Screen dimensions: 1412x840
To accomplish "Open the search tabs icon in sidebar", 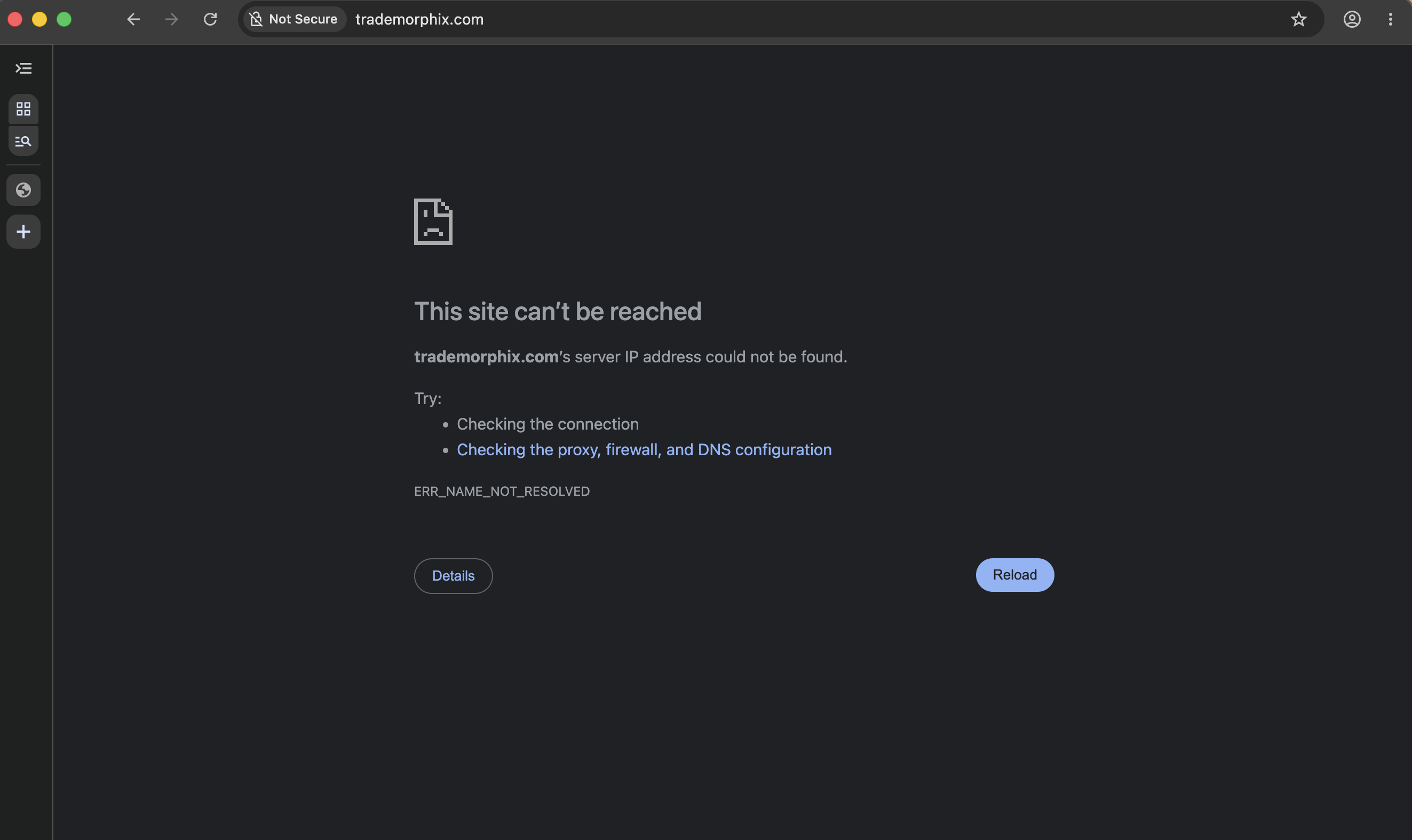I will (23, 141).
